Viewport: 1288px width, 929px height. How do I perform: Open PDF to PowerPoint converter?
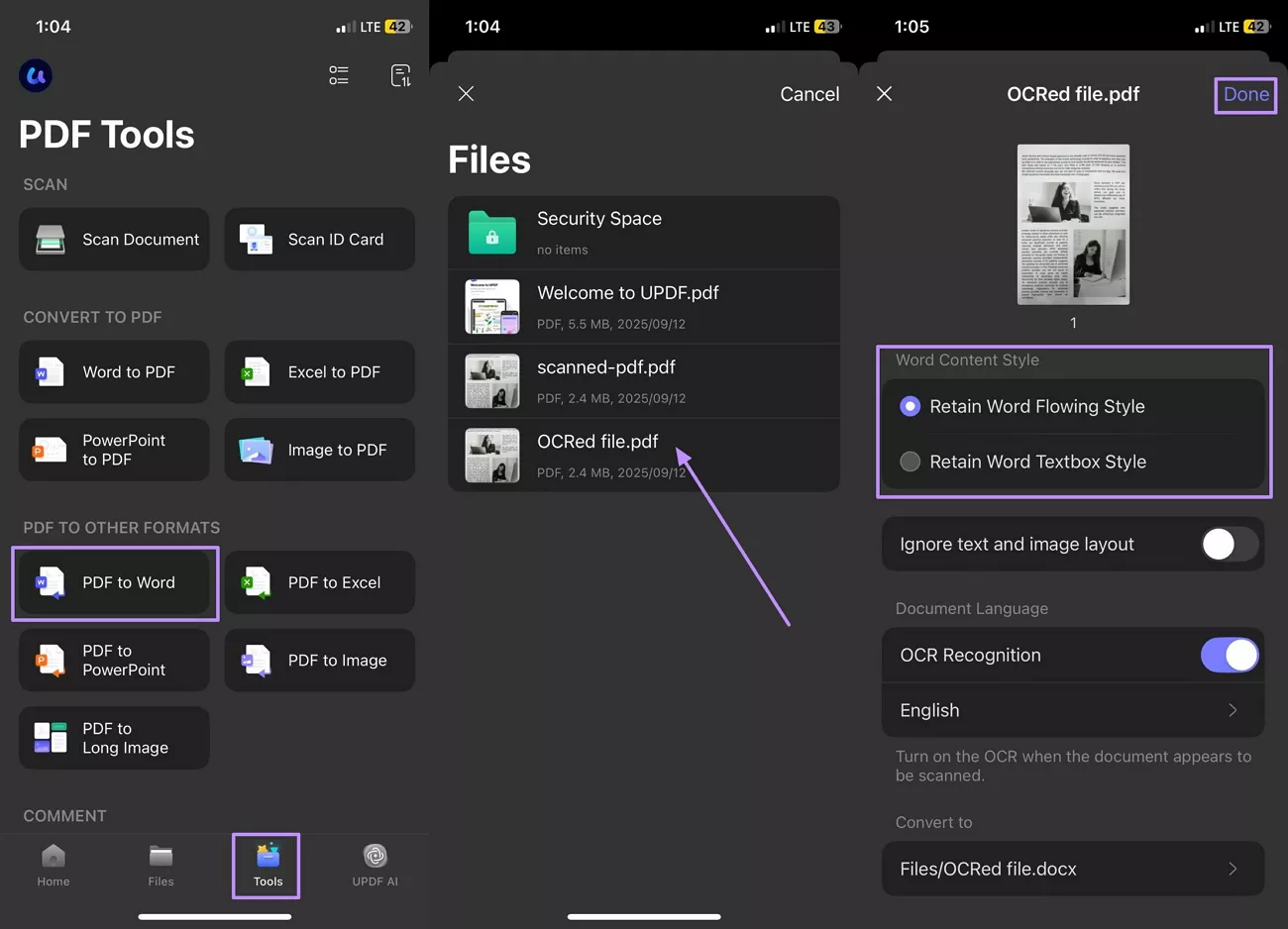point(114,660)
